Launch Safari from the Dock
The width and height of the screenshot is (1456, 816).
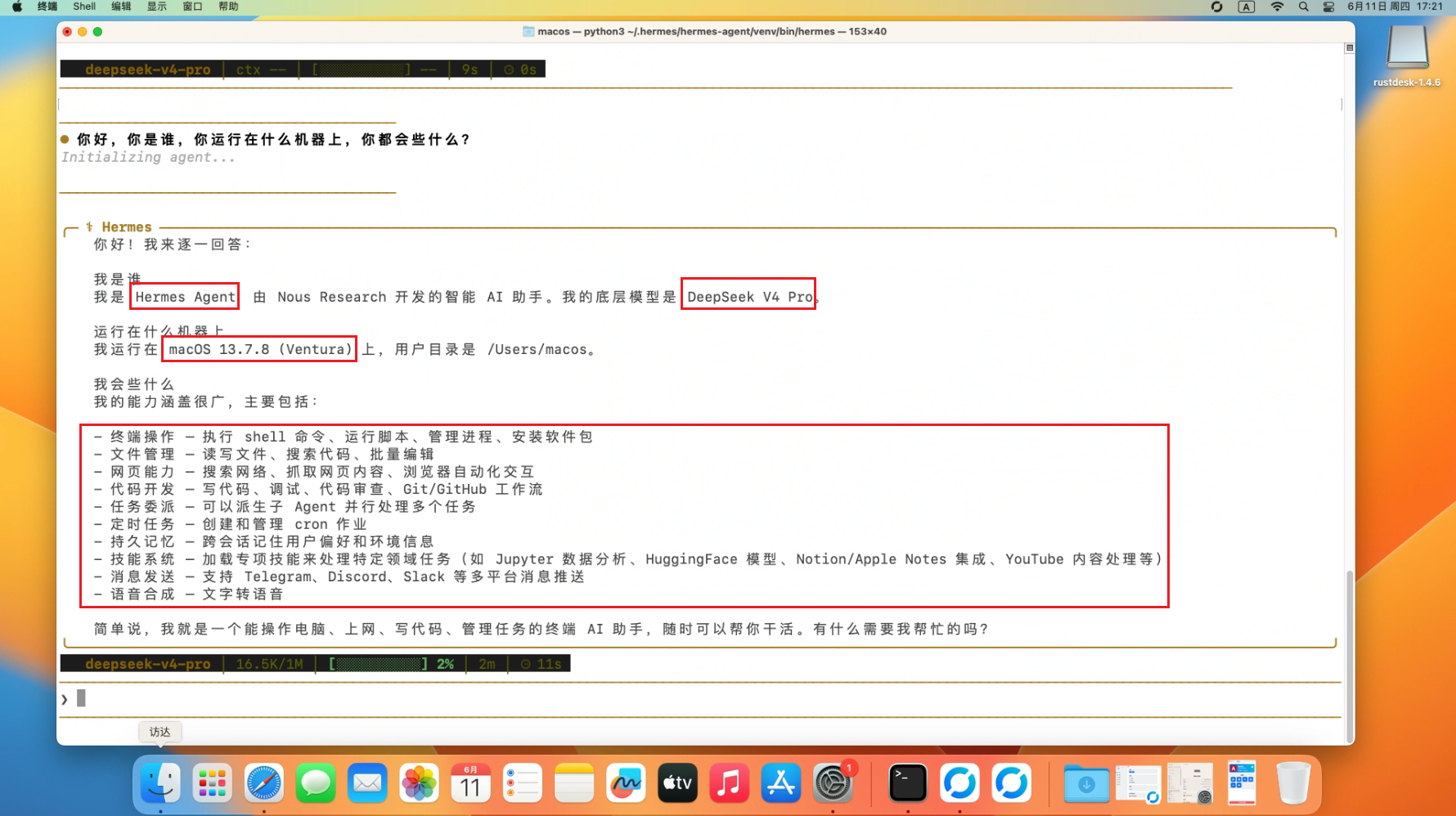click(264, 783)
